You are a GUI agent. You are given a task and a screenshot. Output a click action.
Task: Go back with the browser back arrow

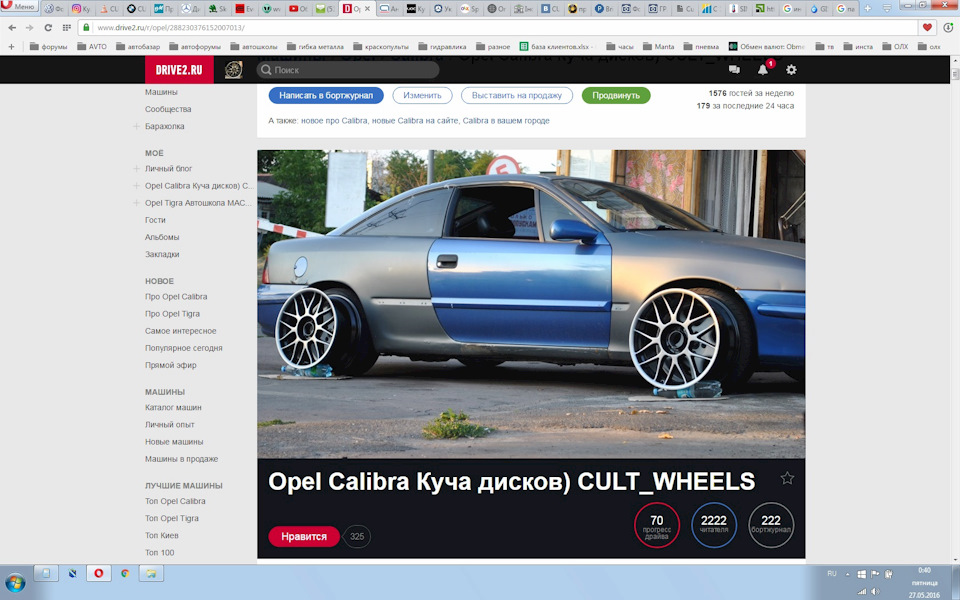coord(12,28)
